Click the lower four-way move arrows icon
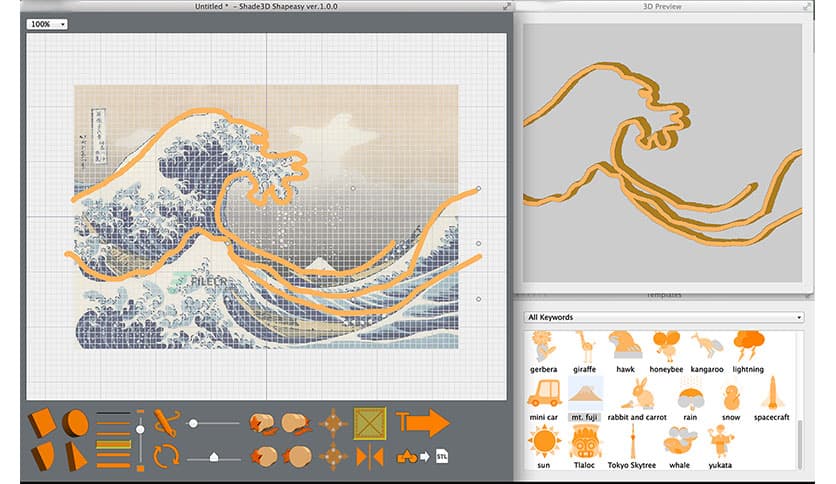The height and width of the screenshot is (484, 836). click(334, 456)
